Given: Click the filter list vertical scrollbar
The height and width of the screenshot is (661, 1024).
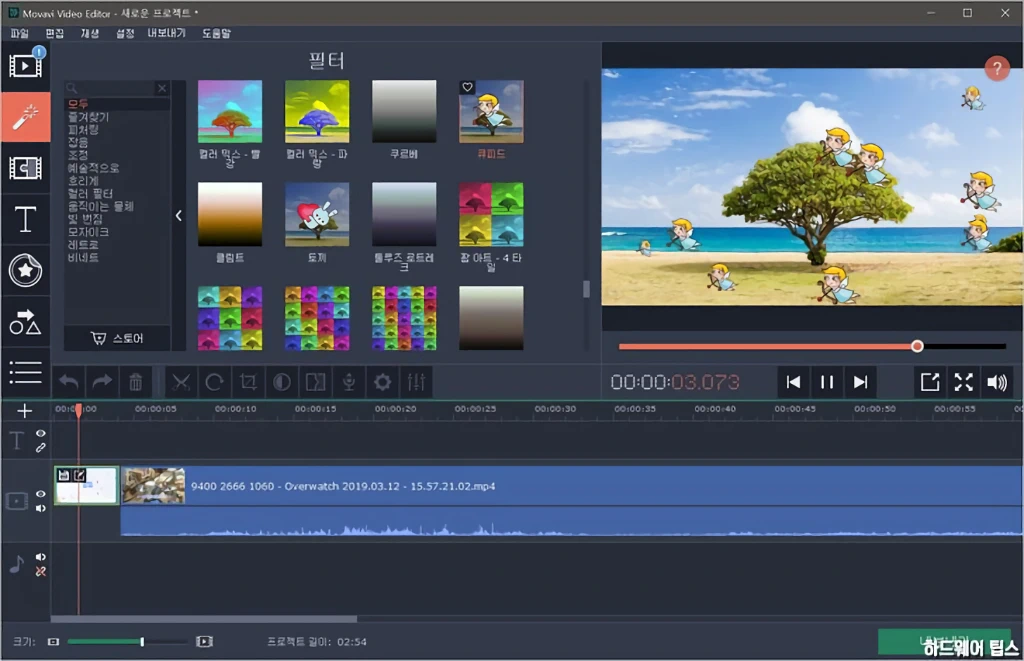Looking at the screenshot, I should pos(586,289).
